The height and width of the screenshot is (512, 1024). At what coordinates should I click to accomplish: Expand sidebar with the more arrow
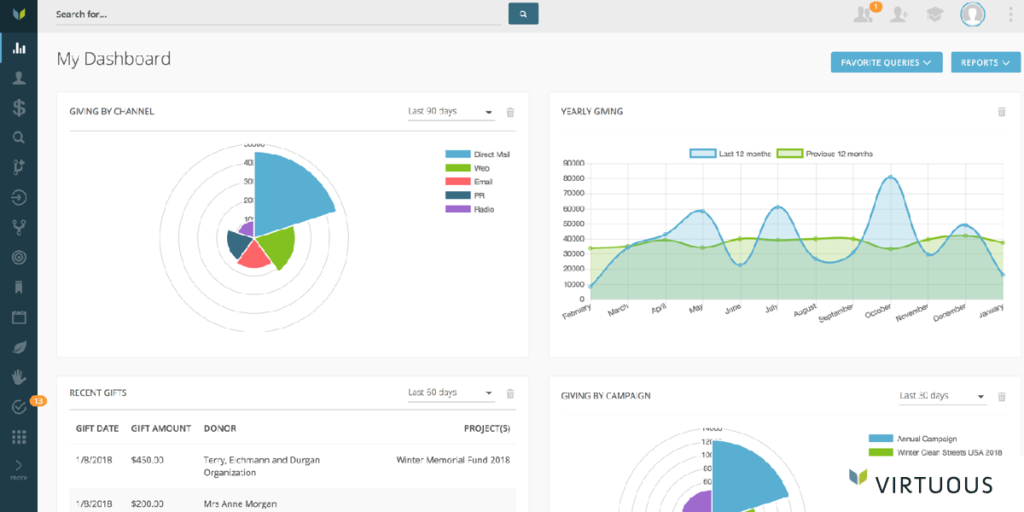19,470
